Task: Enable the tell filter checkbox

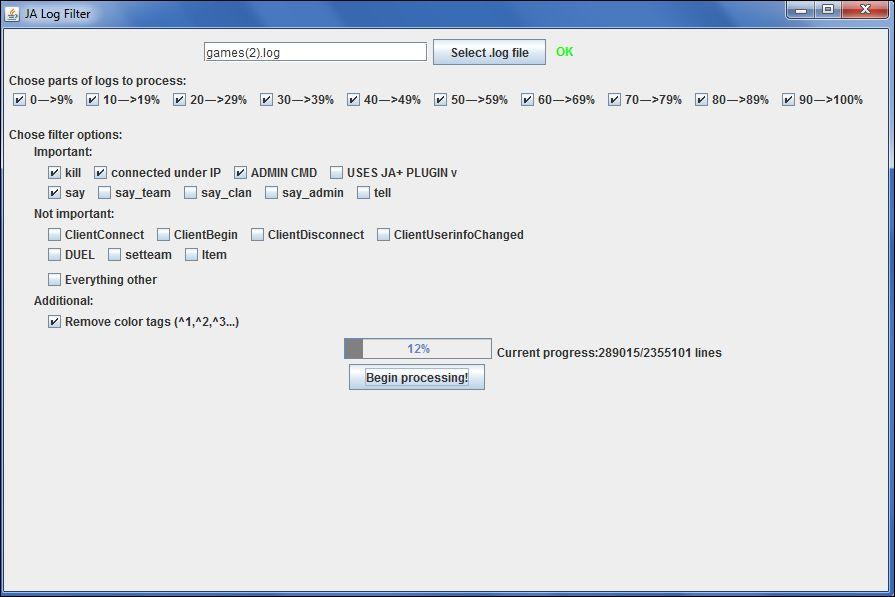Action: (x=363, y=193)
